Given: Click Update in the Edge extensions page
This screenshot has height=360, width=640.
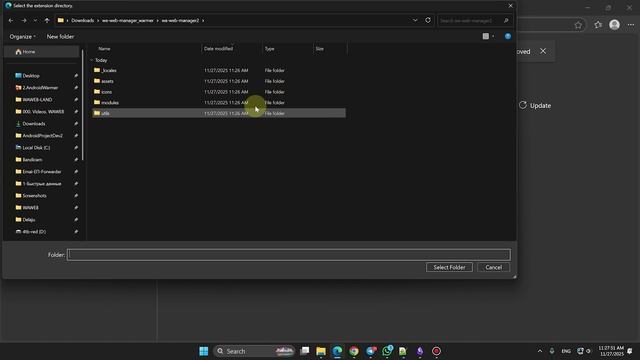Looking at the screenshot, I should [535, 105].
